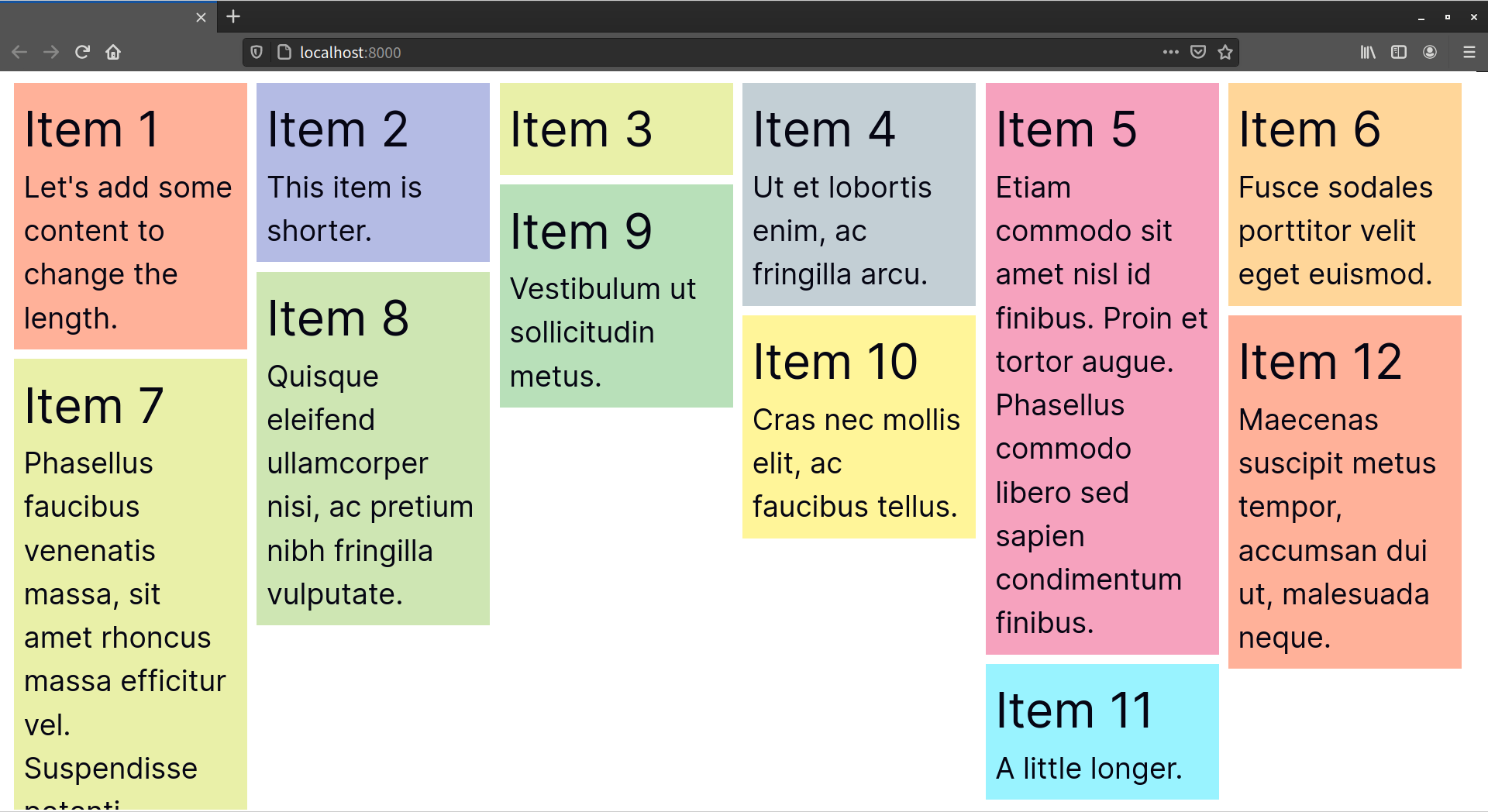Click the sidebar toggle icon
This screenshot has height=812, width=1488.
[1398, 52]
